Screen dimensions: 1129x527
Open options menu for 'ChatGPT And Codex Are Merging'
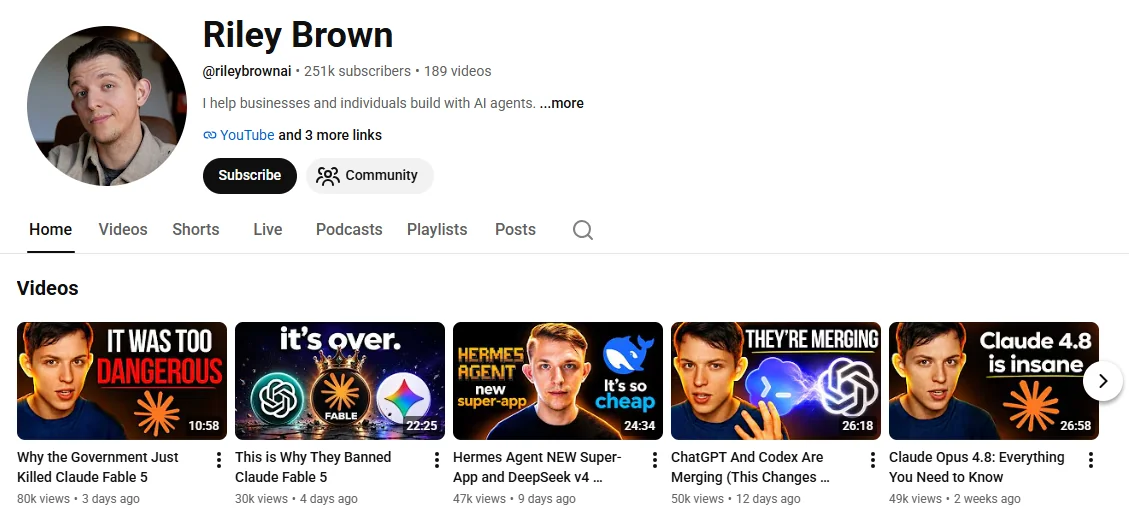[x=873, y=460]
